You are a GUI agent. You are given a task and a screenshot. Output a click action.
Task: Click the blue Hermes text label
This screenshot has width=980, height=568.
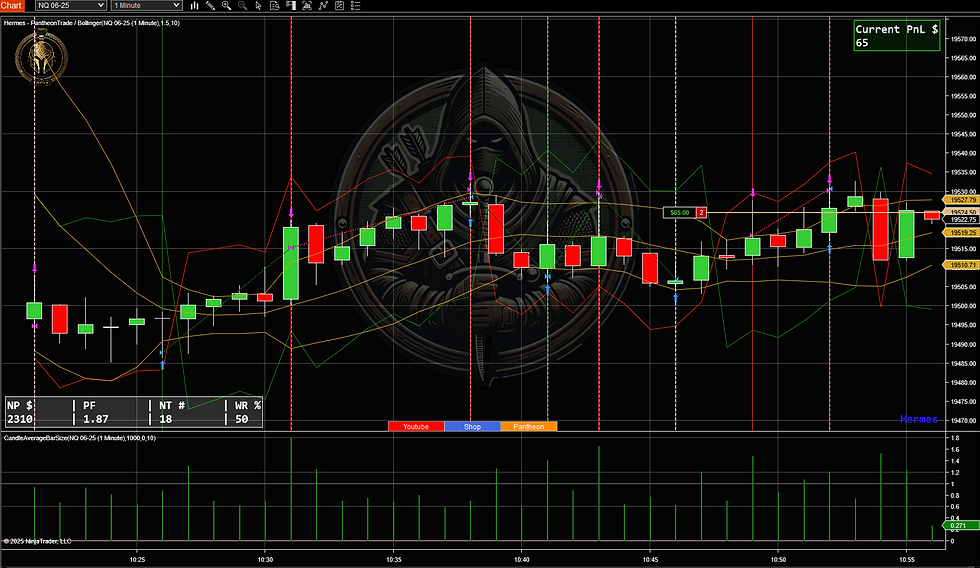tap(919, 419)
